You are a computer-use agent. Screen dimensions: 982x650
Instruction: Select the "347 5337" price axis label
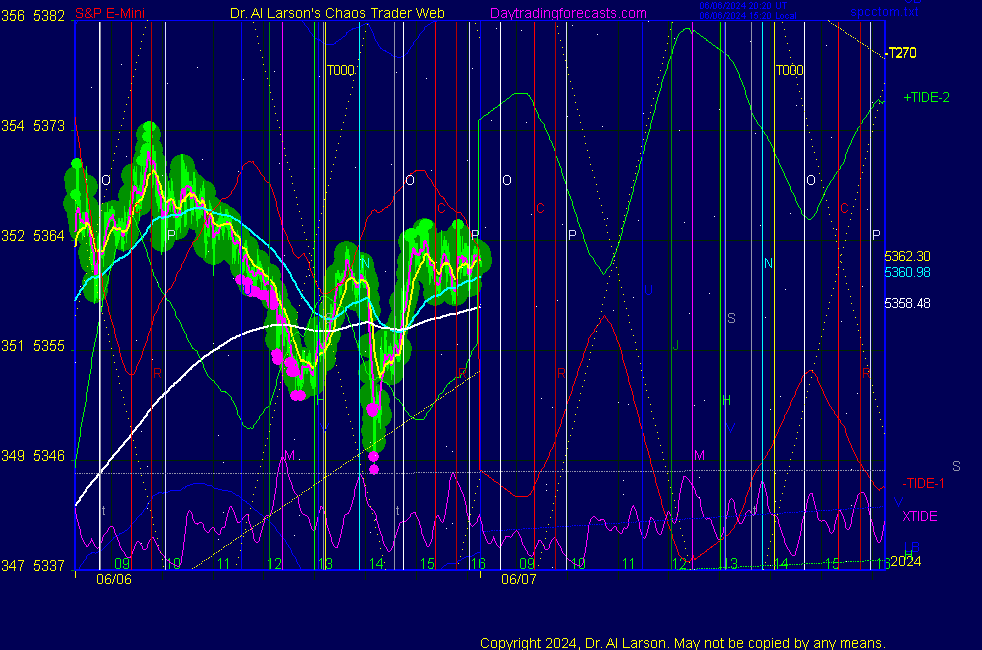(x=33, y=565)
